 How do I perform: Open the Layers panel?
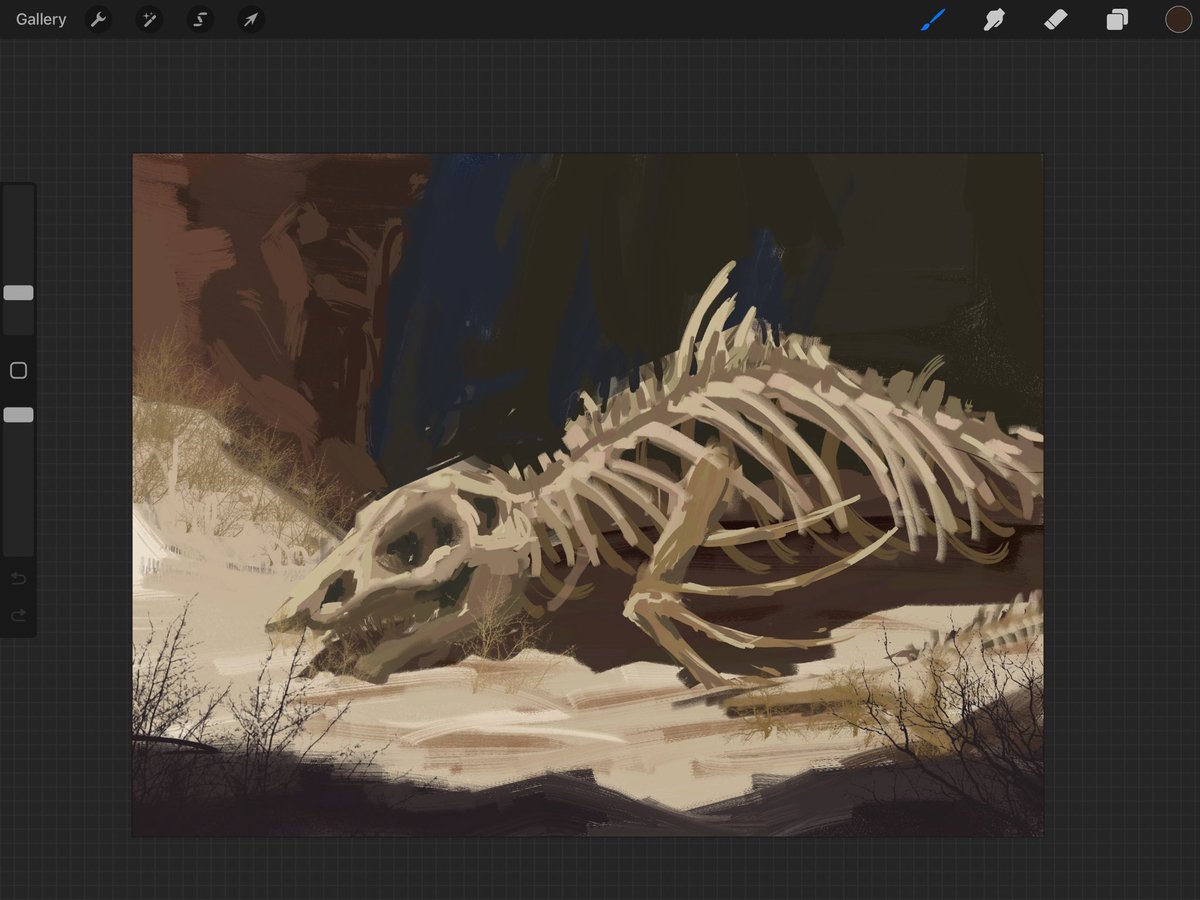coord(1117,19)
